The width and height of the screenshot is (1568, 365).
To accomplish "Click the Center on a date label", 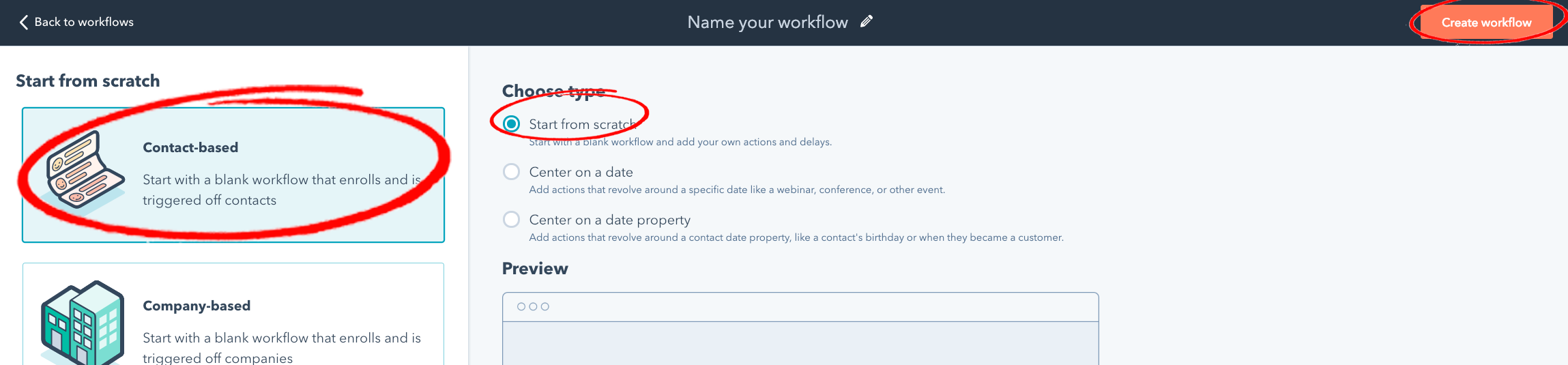I will tap(581, 172).
